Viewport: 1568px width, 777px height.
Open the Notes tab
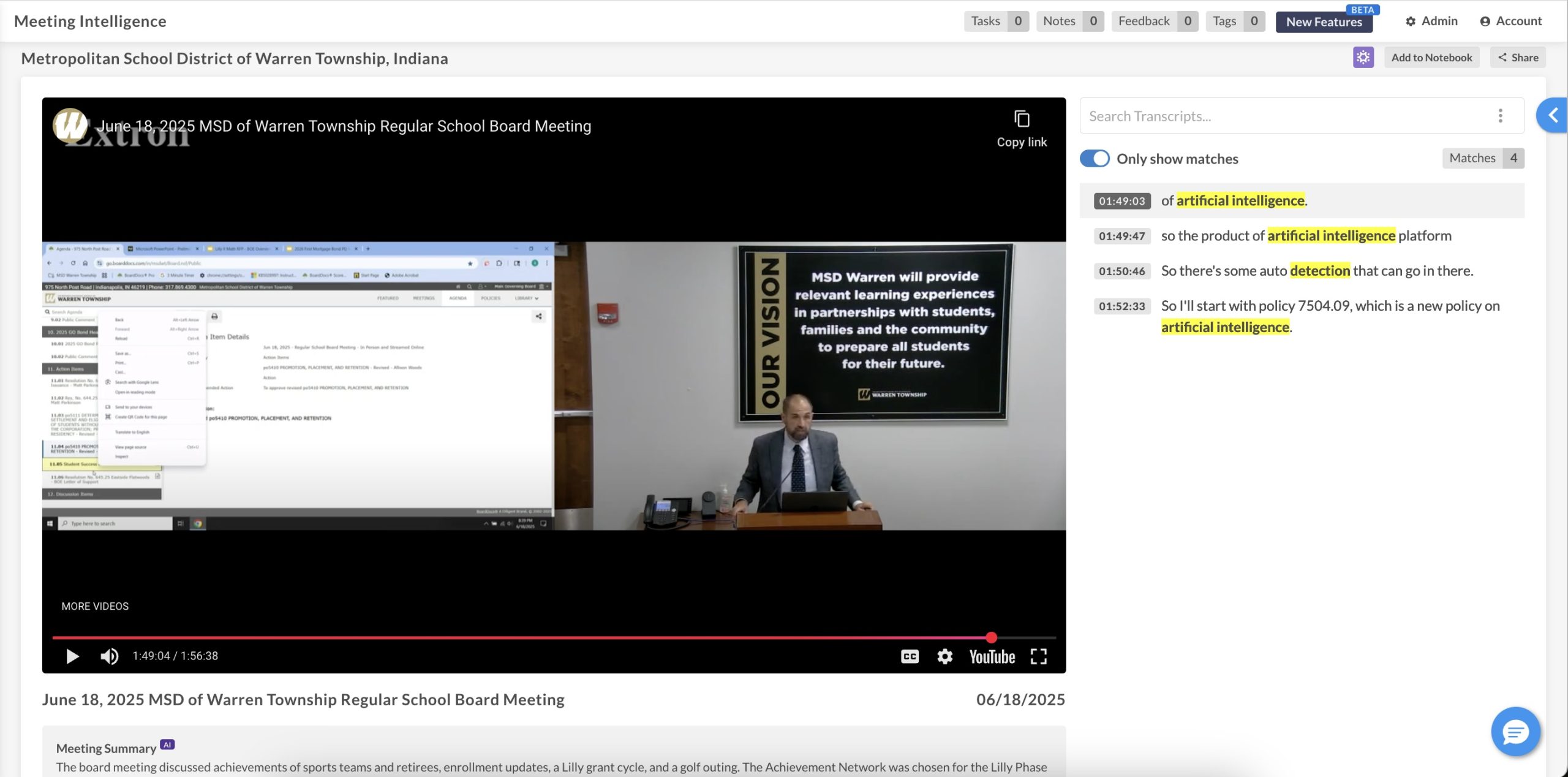click(1069, 21)
